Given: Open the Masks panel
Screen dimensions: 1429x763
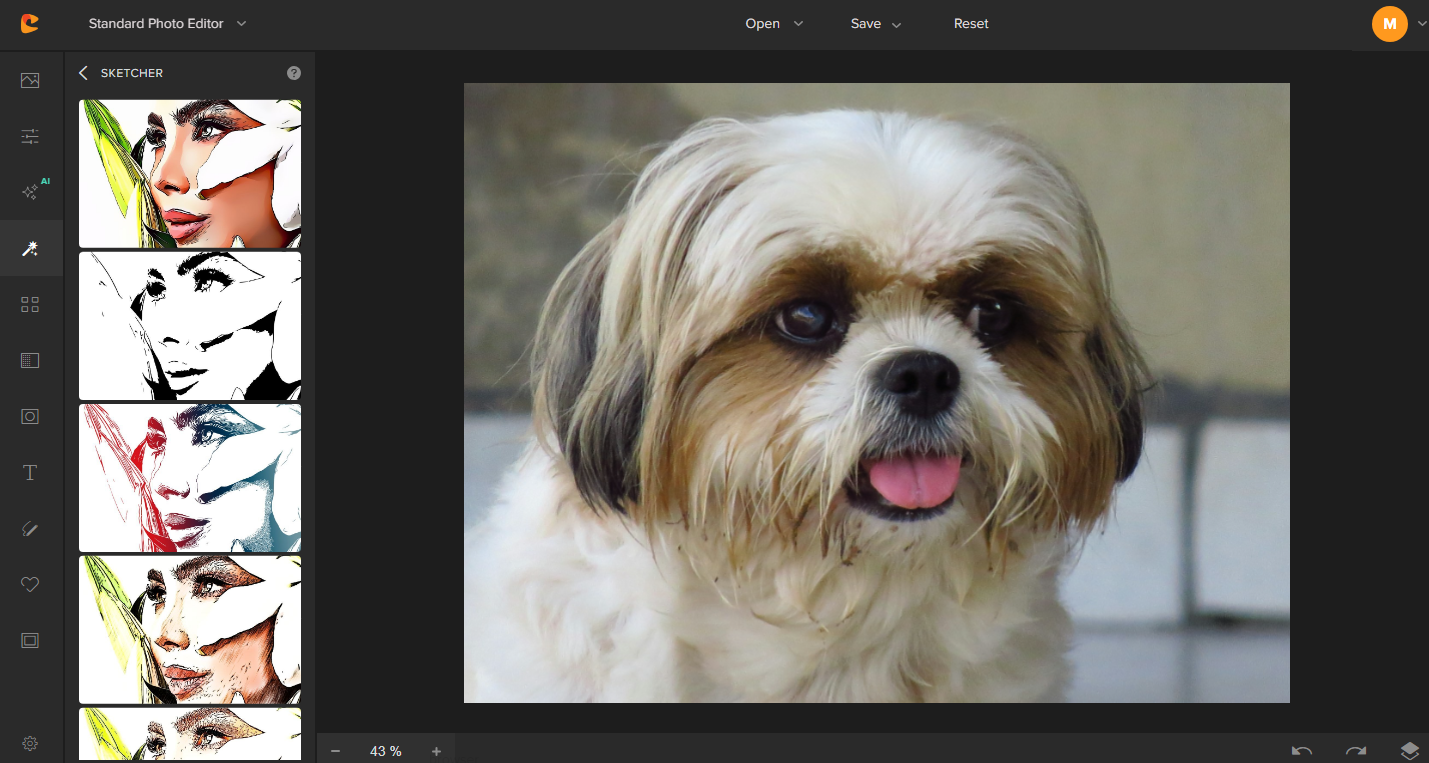Looking at the screenshot, I should pyautogui.click(x=30, y=360).
